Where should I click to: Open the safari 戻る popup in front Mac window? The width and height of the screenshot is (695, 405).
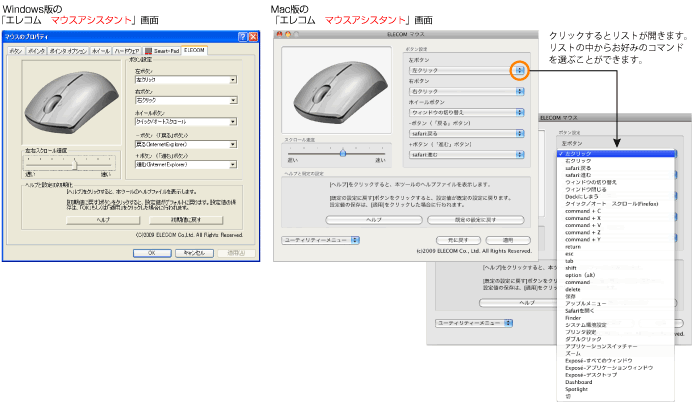pos(466,133)
